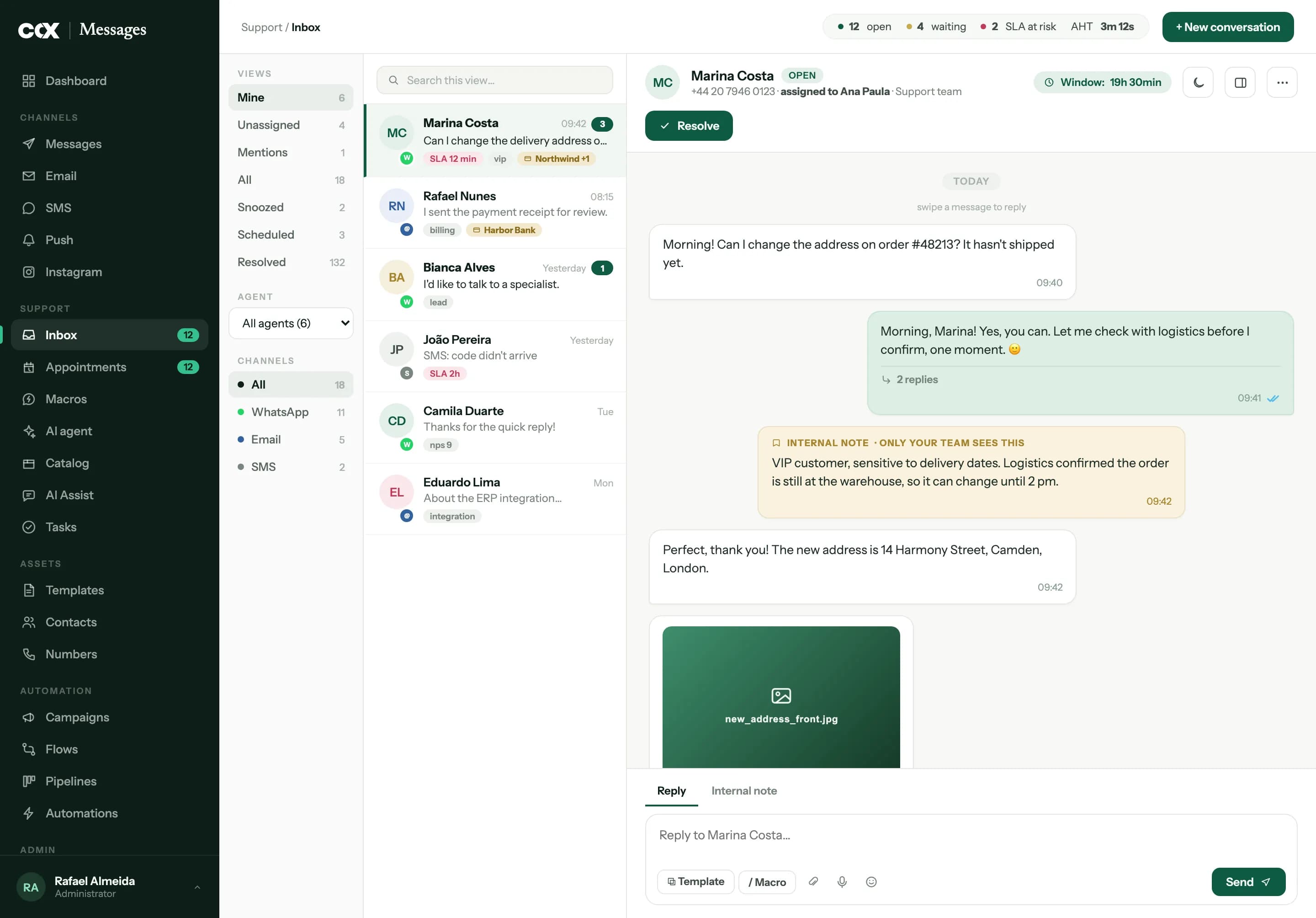This screenshot has width=1316, height=918.
Task: Go to the Push channel
Action: 110,240
